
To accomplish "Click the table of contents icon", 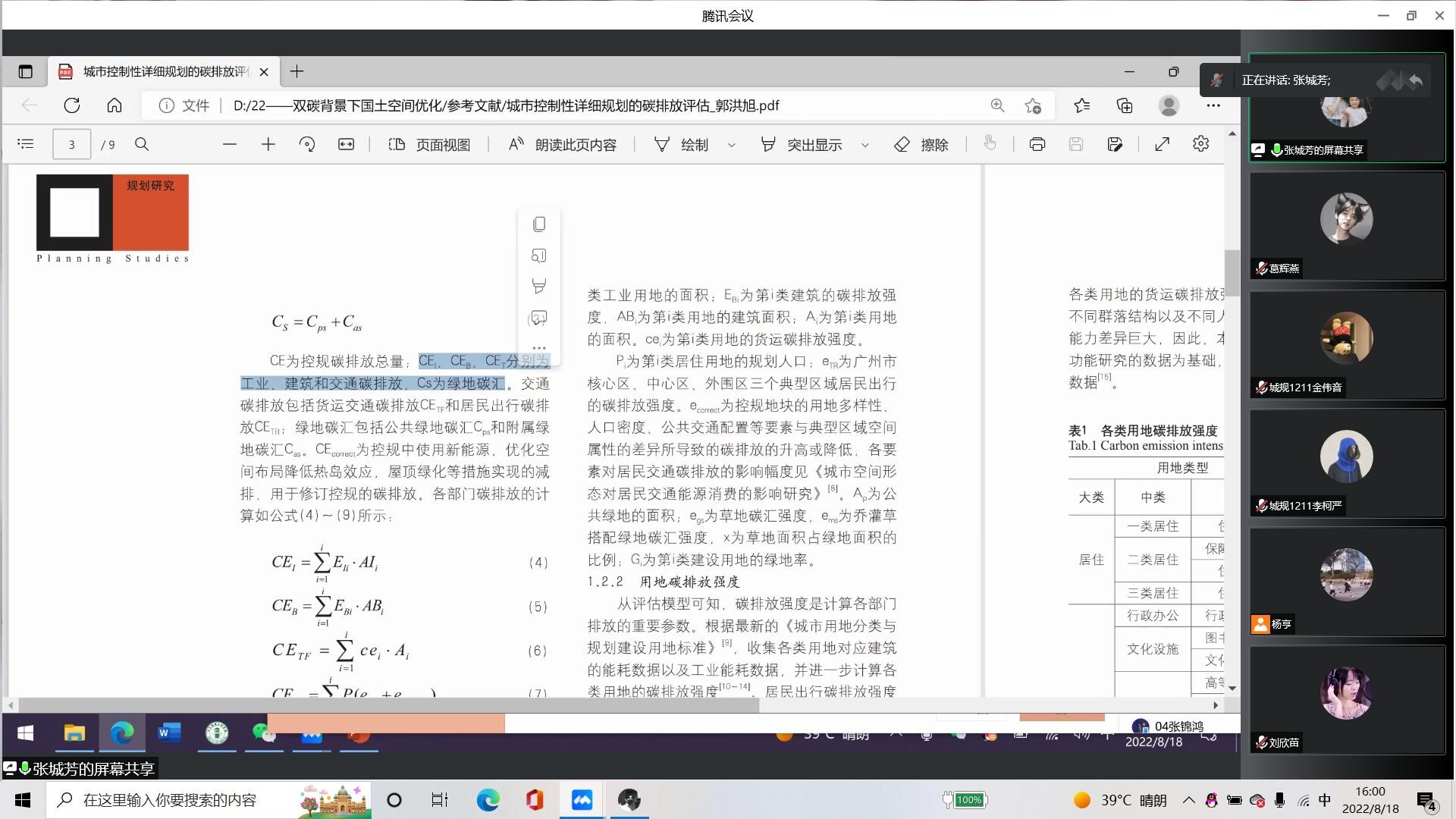I will [x=26, y=144].
